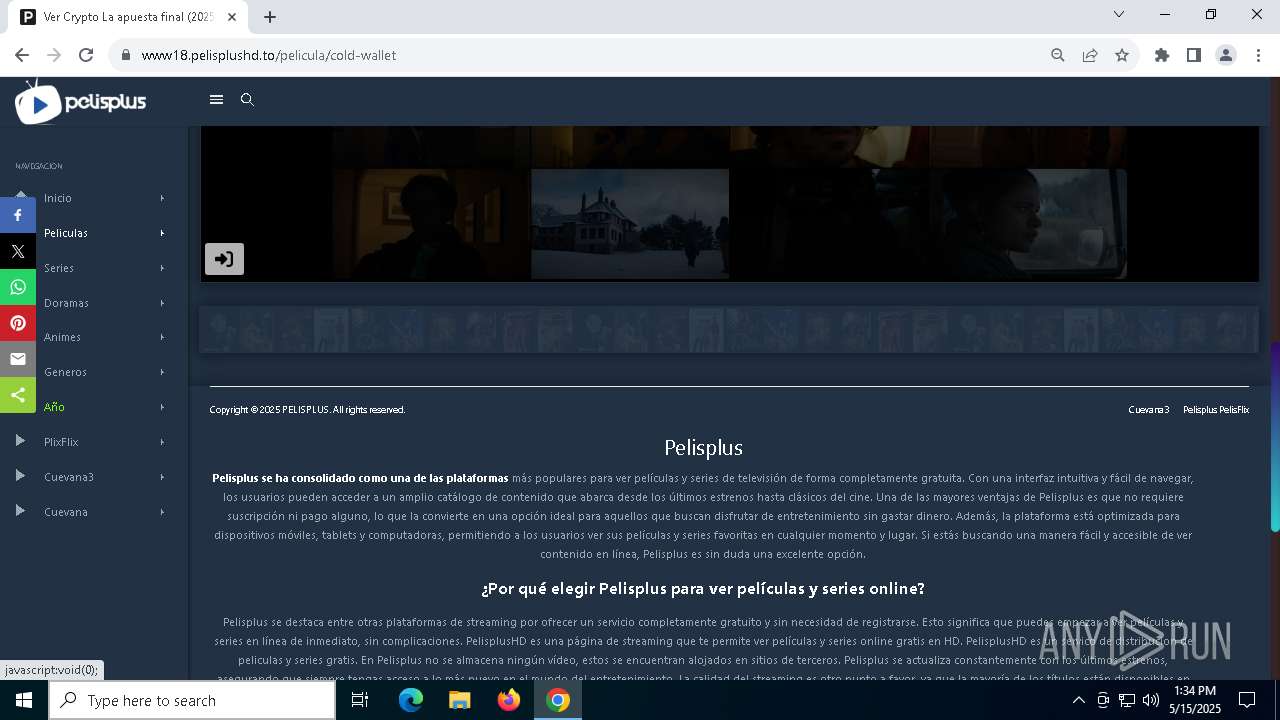Share page via WhatsApp

[18, 287]
